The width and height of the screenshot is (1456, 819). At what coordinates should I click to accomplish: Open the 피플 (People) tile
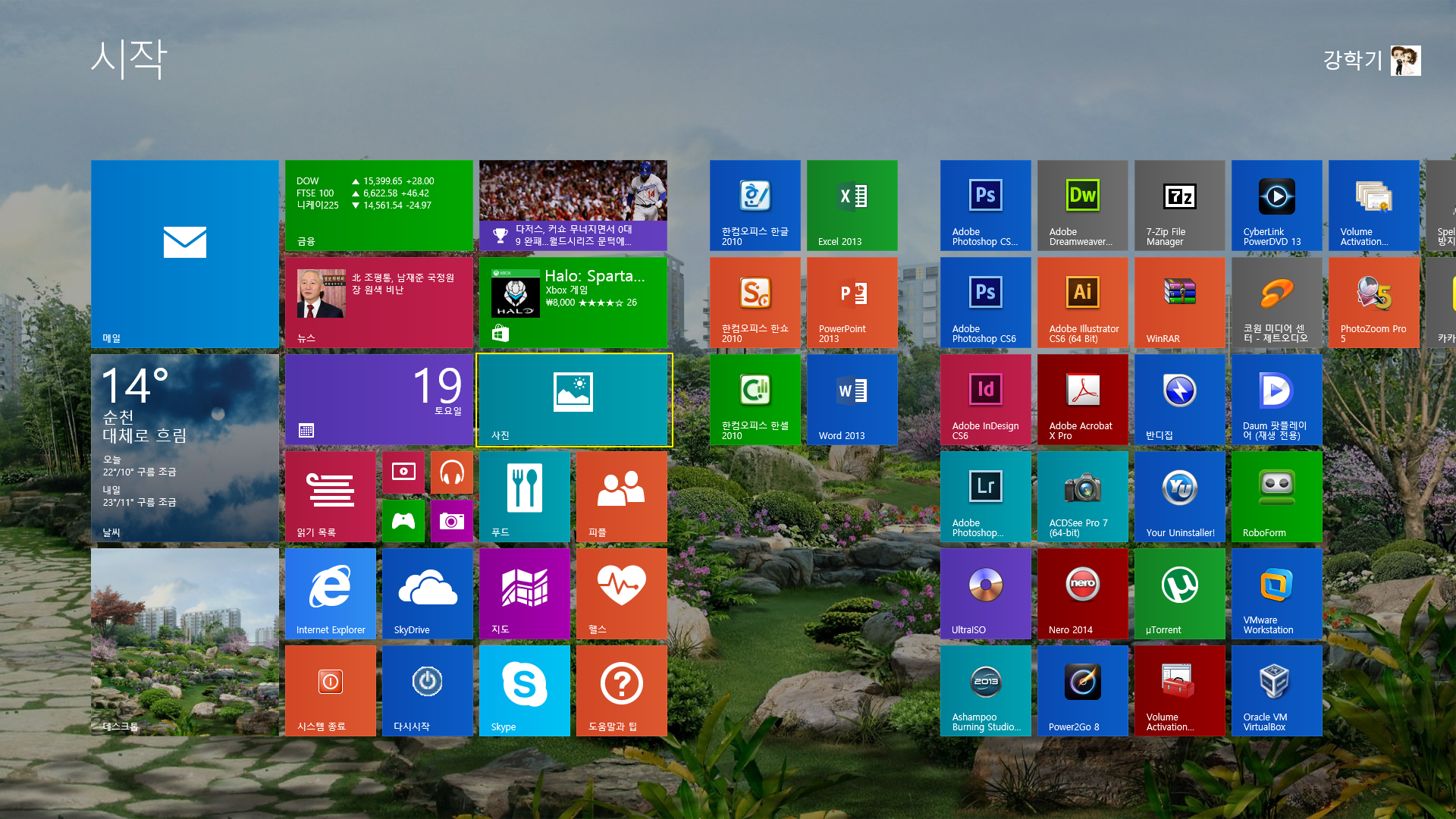(x=622, y=497)
